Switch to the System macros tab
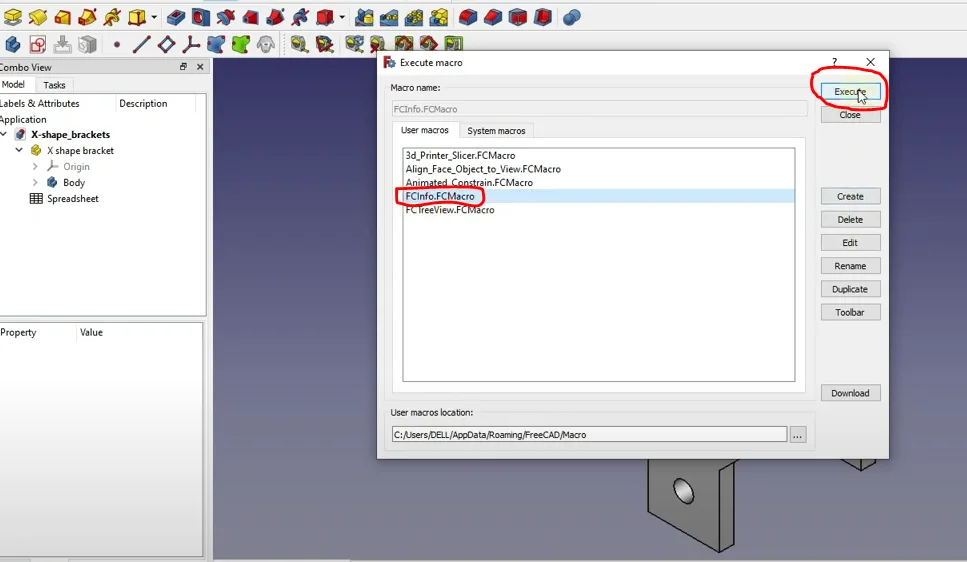Image resolution: width=967 pixels, height=562 pixels. (496, 131)
